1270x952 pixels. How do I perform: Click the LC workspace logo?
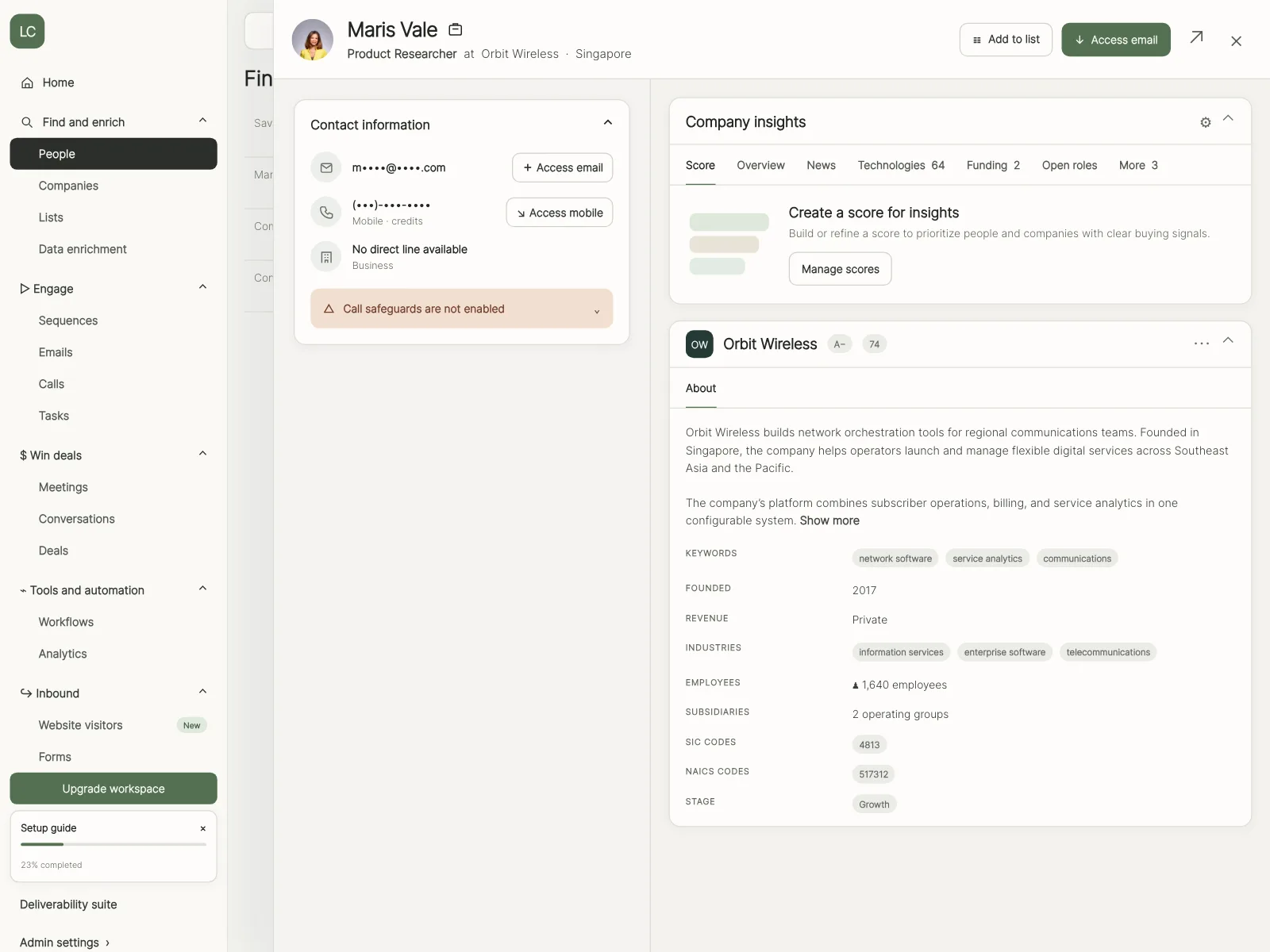coord(27,32)
